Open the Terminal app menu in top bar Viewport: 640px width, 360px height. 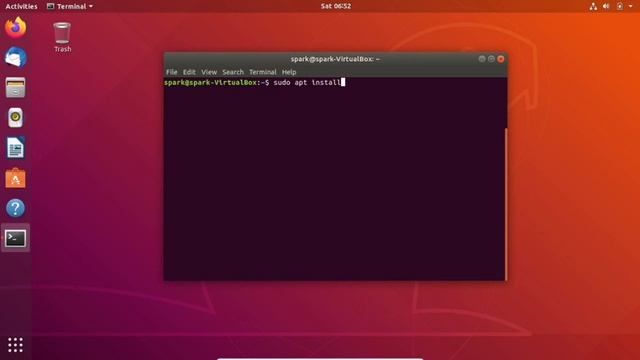[x=69, y=6]
